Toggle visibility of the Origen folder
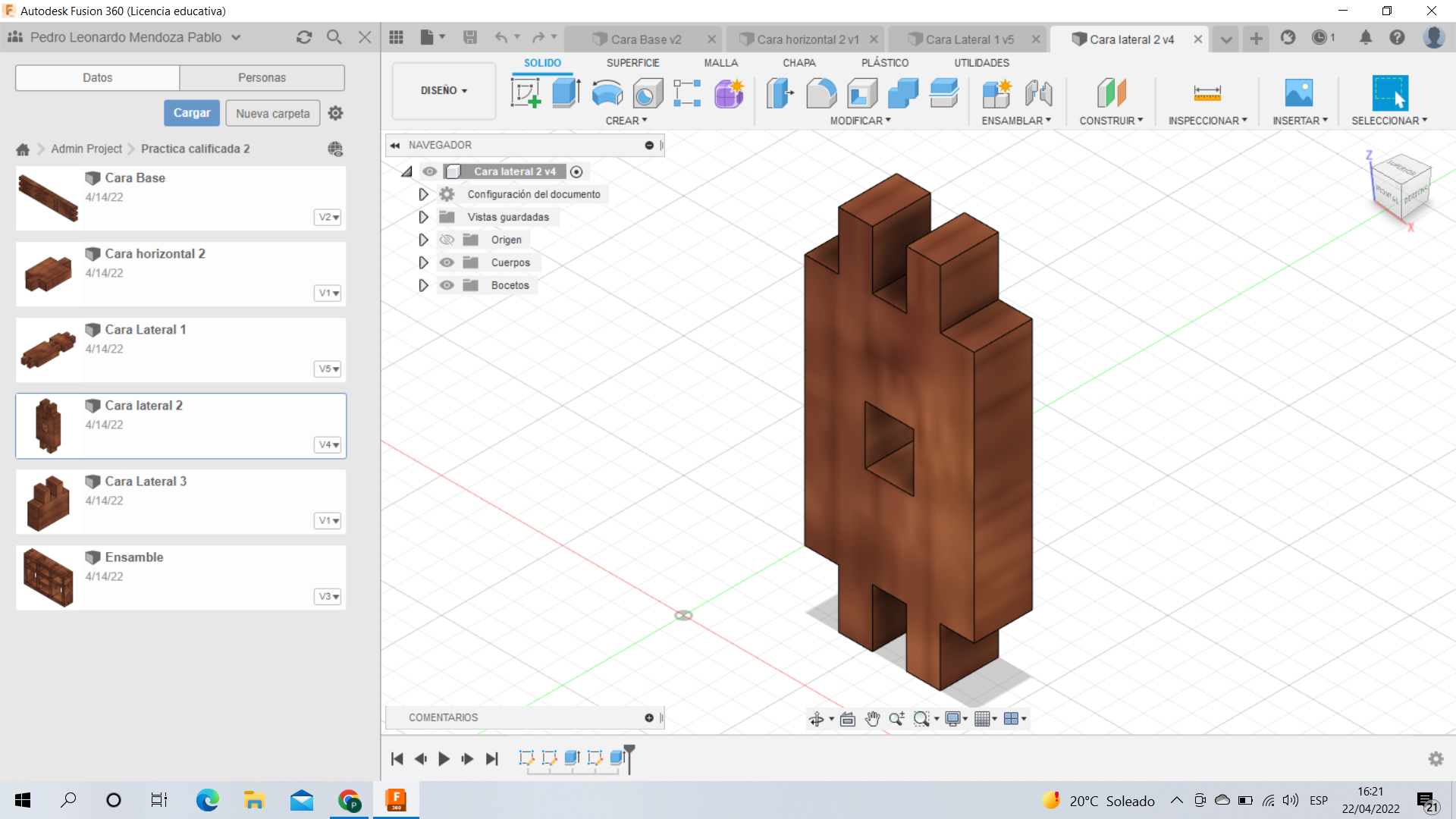This screenshot has width=1456, height=819. click(447, 240)
